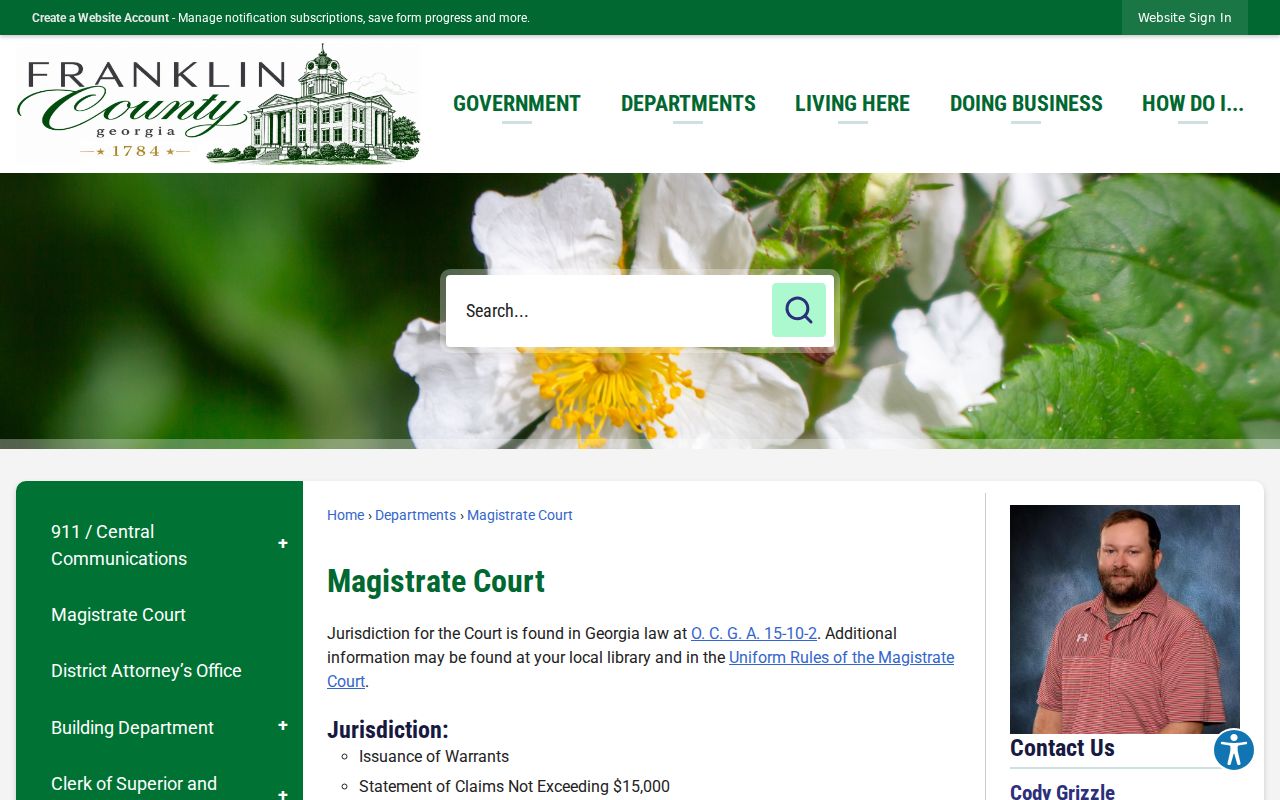Click 'Statement of Claims Not Exceeding $15,000' item
This screenshot has height=800, width=1280.
click(x=514, y=787)
